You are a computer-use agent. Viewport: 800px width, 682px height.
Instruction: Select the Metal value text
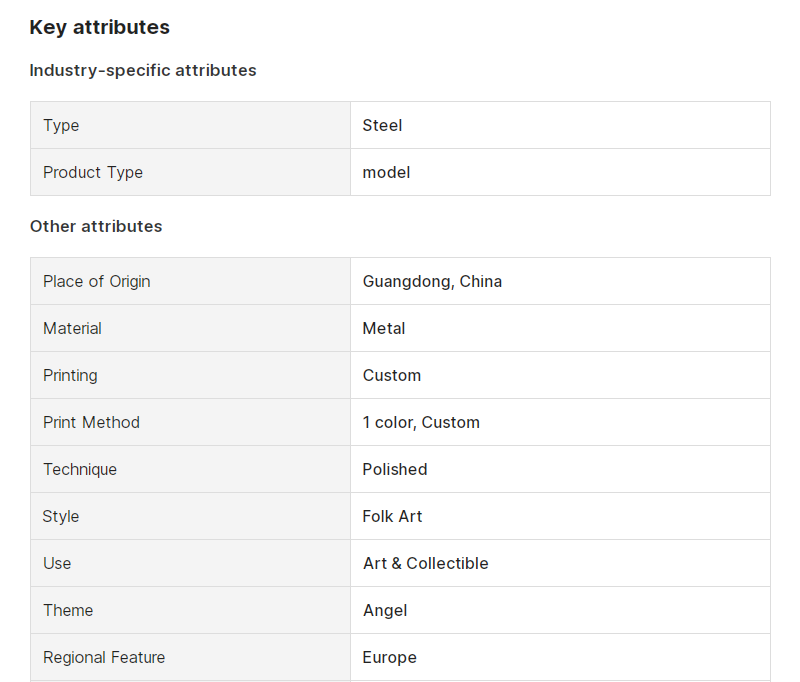(x=384, y=329)
